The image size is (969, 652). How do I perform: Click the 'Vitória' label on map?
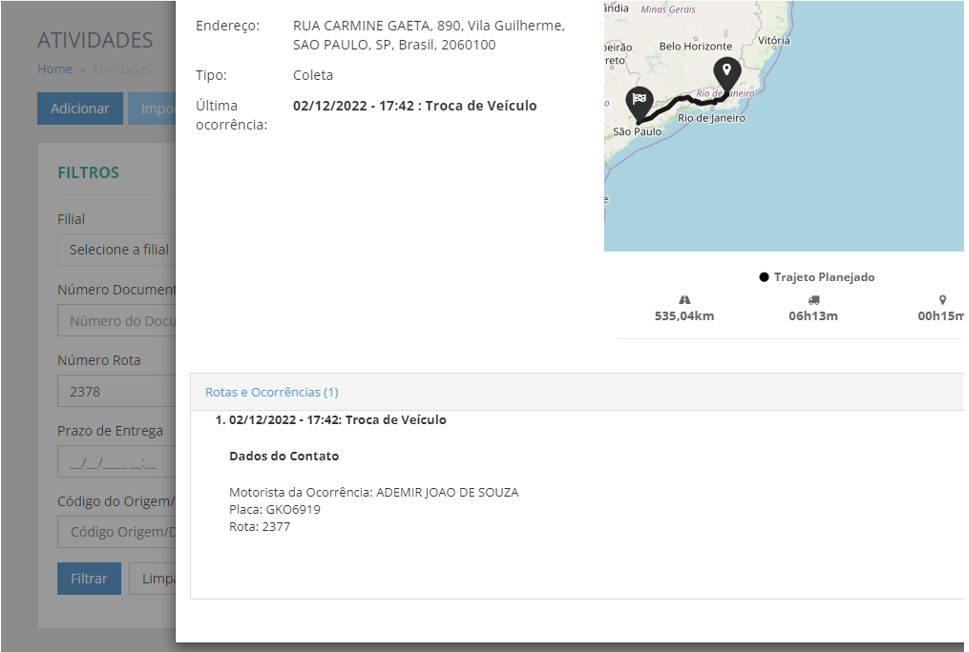click(774, 40)
